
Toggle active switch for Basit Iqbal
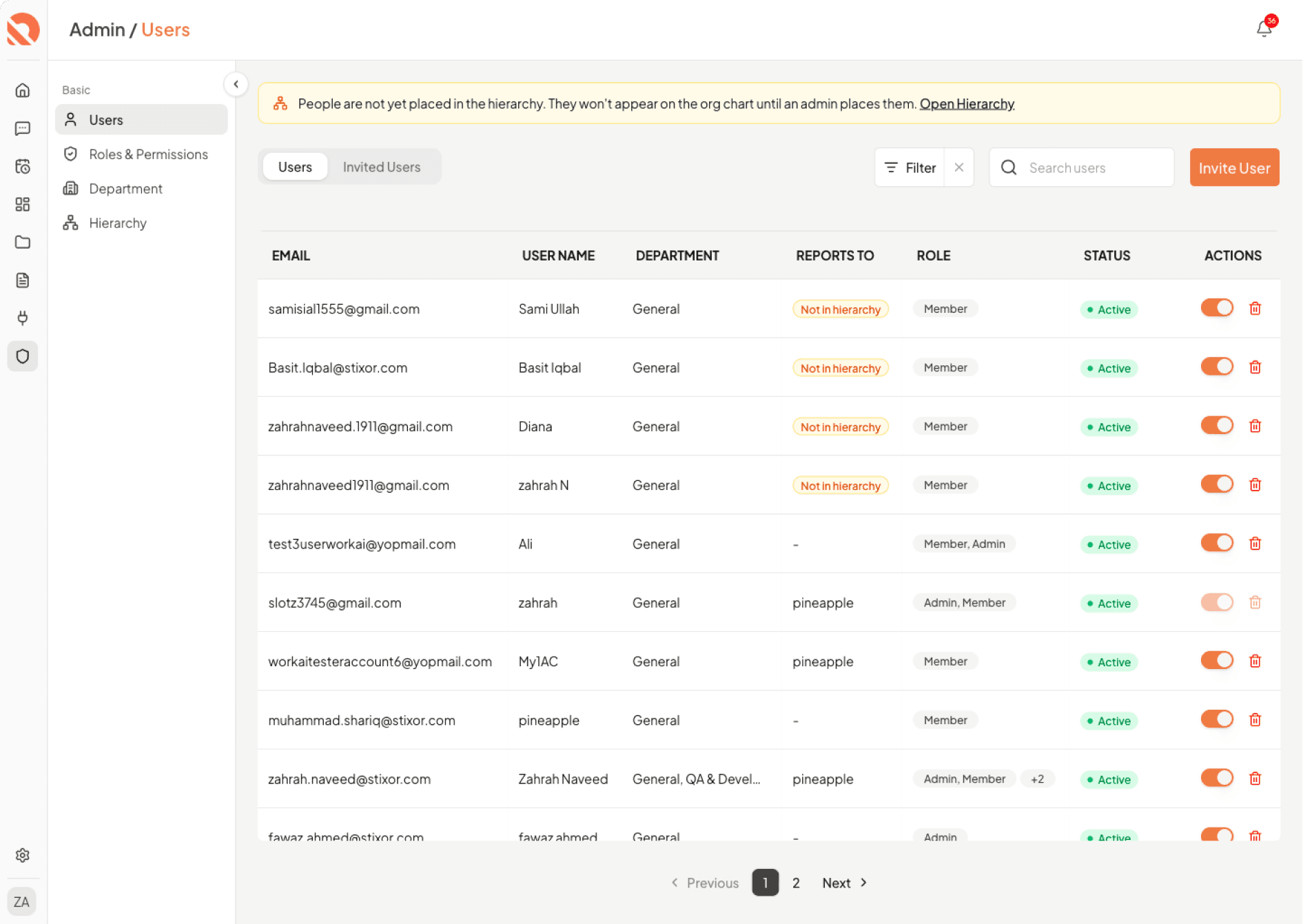click(x=1217, y=367)
